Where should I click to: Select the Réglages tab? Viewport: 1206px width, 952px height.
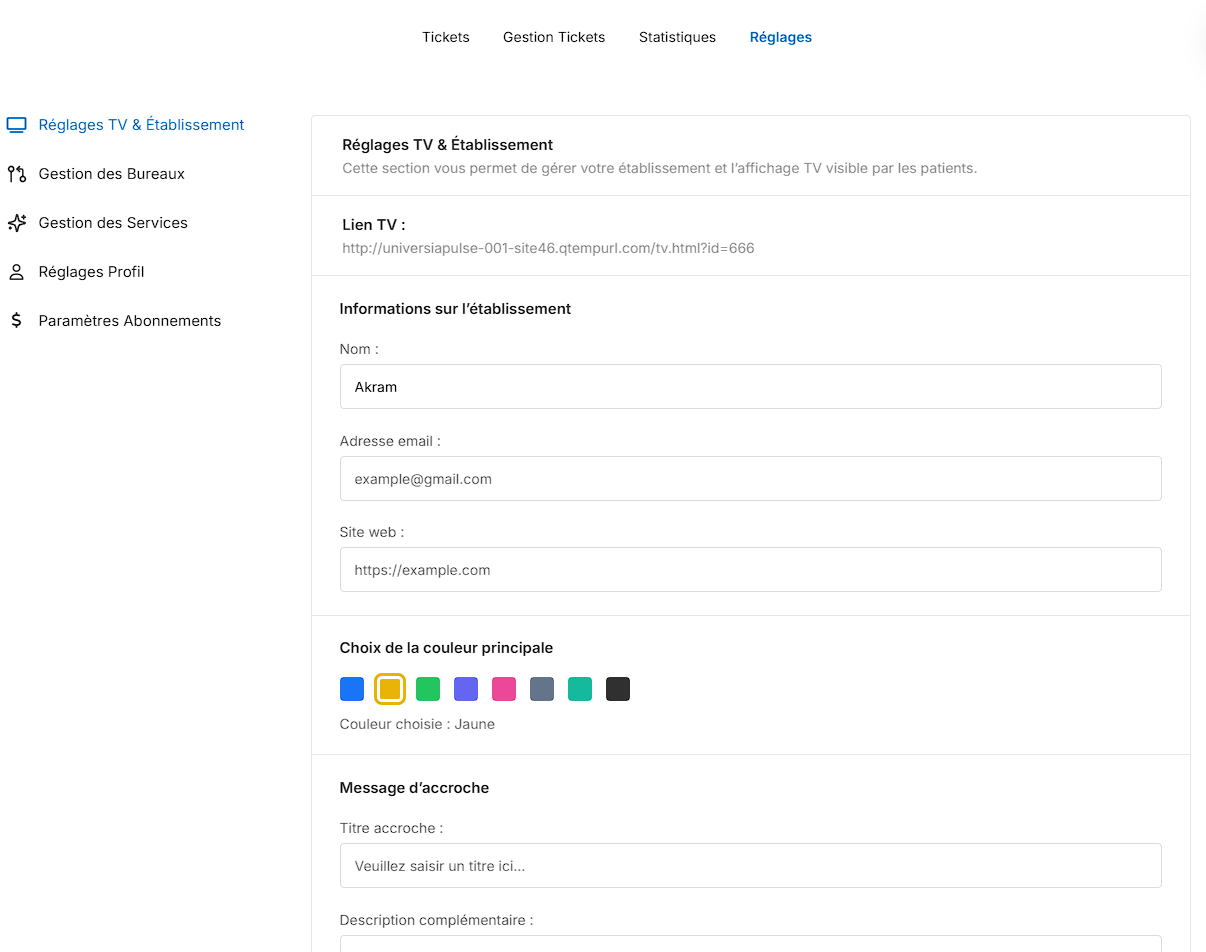780,37
